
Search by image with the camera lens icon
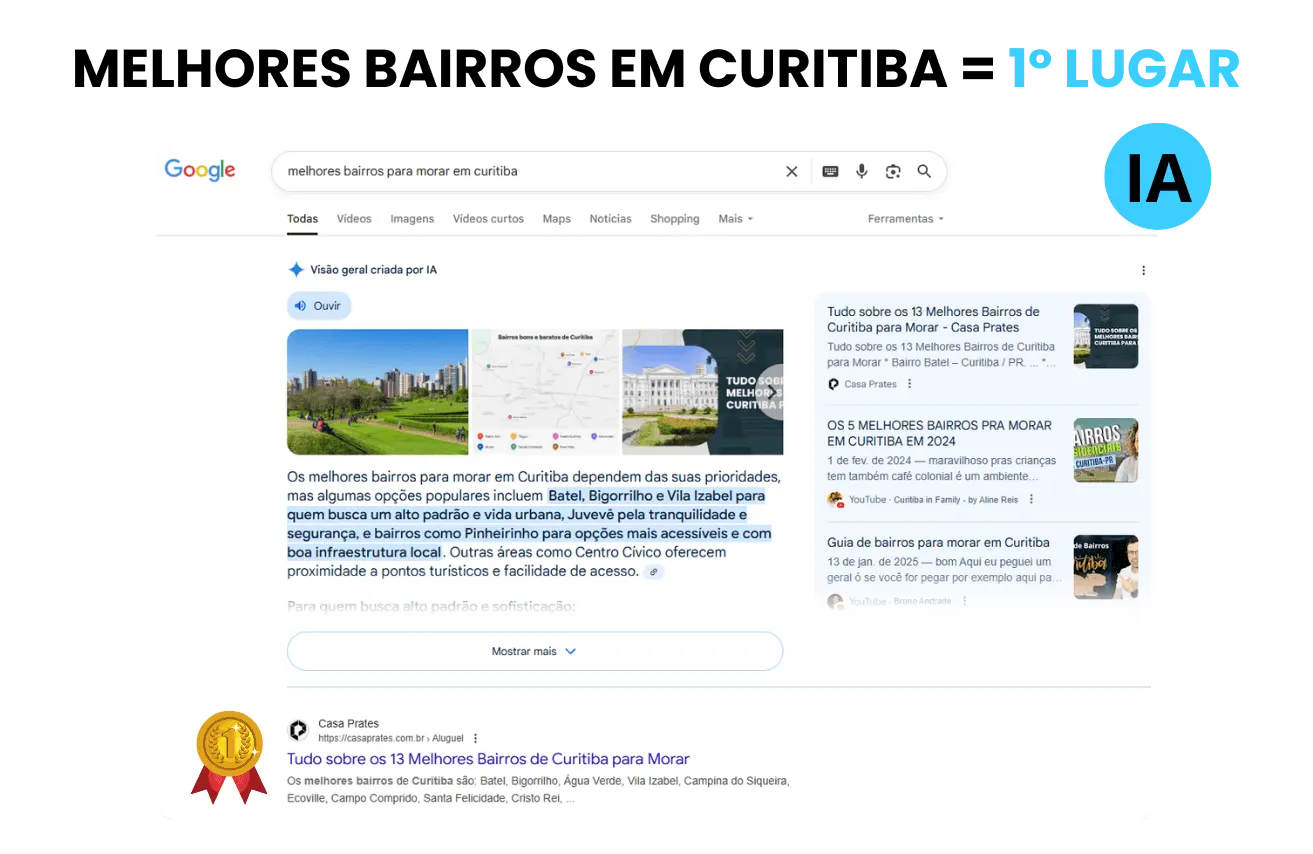[x=893, y=171]
